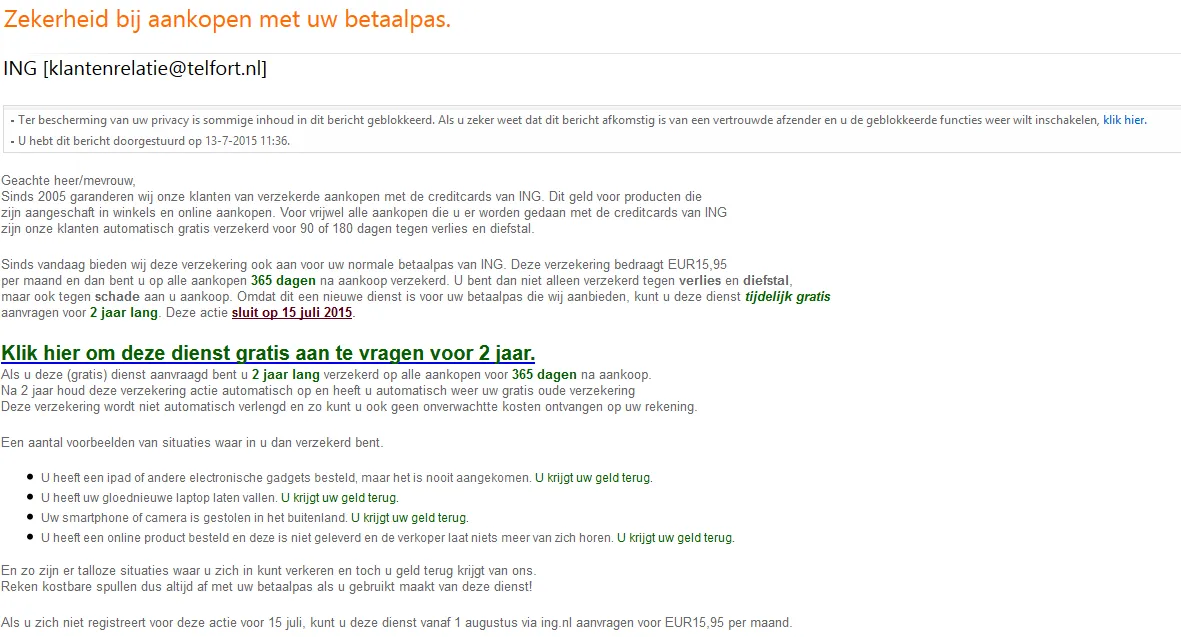Click the line 'Een aantal voorbeelden van situaties'
The width and height of the screenshot is (1181, 637).
tap(192, 443)
